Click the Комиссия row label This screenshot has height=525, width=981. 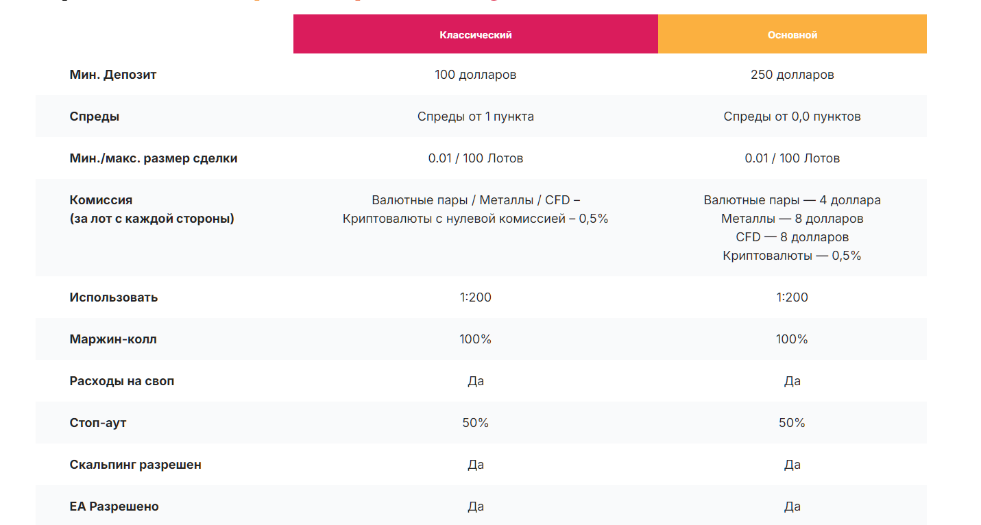tap(101, 200)
